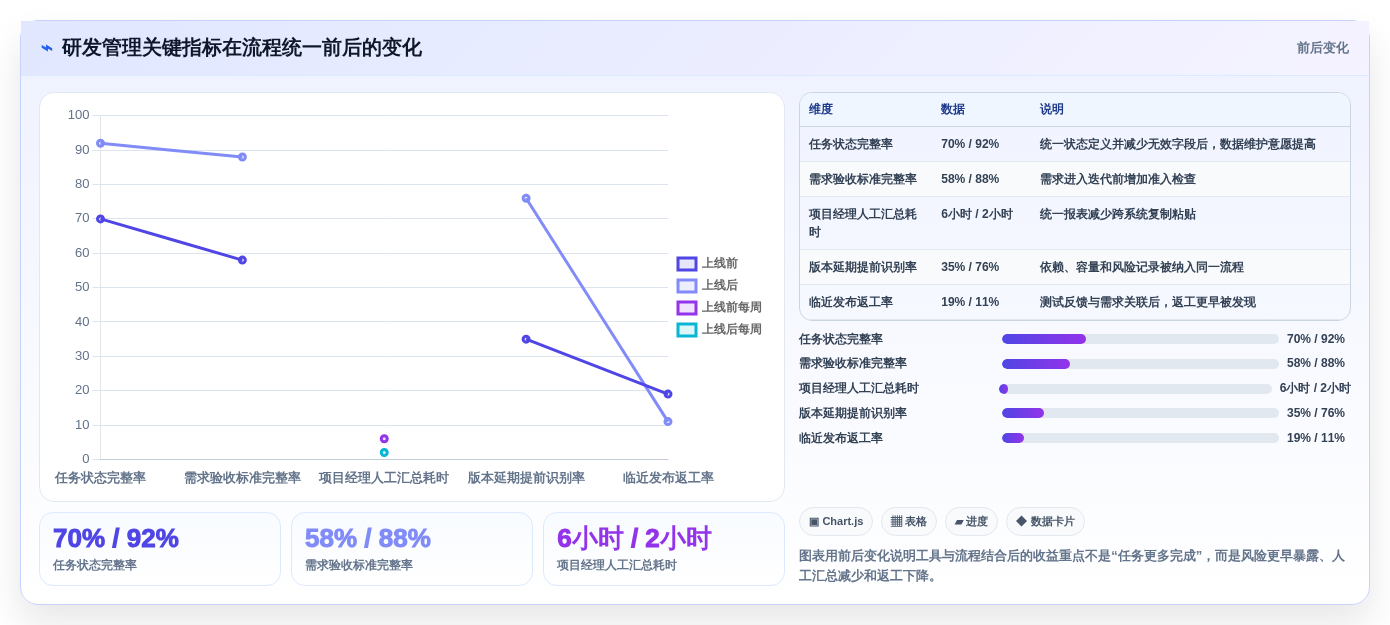Click the 任务状态完整率 progress row label

(841, 339)
